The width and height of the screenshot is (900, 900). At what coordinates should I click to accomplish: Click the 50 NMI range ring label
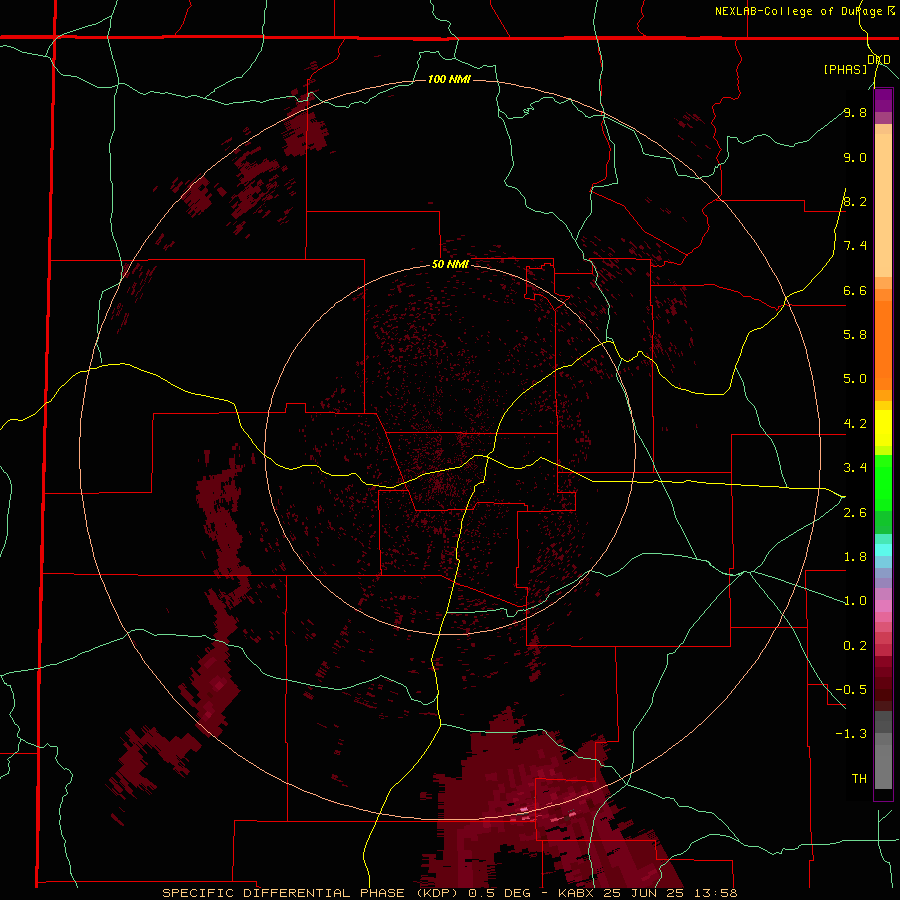[450, 264]
